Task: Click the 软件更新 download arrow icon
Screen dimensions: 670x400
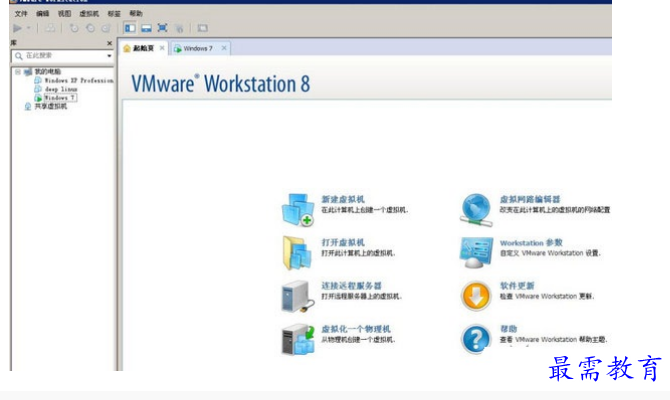Action: click(476, 296)
